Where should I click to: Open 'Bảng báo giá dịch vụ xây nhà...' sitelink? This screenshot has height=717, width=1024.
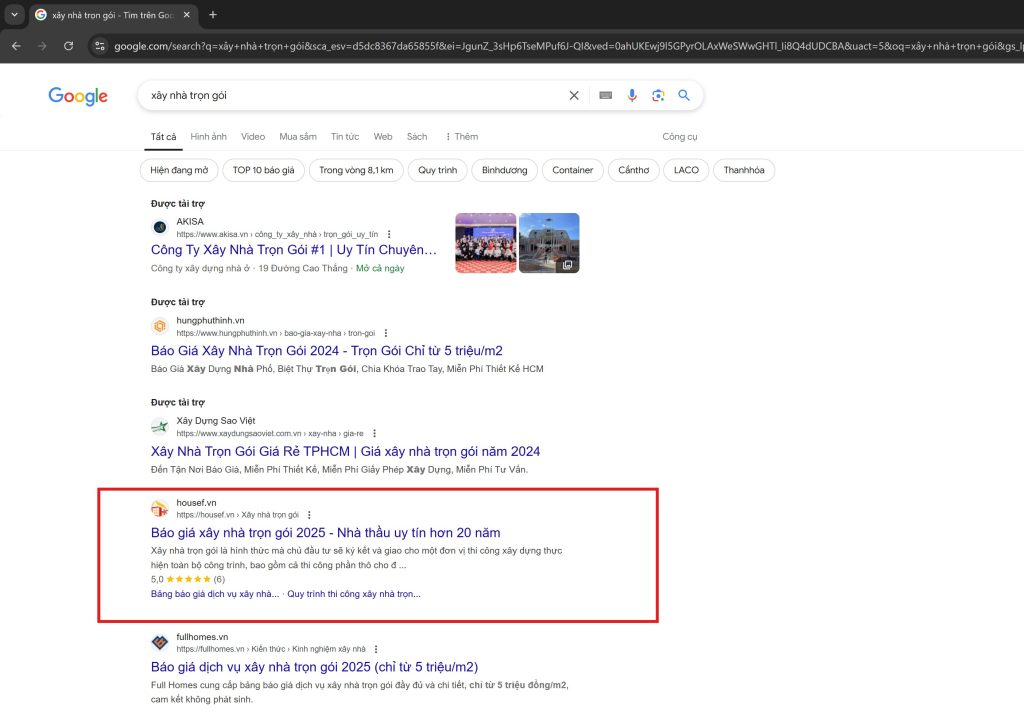click(x=215, y=594)
